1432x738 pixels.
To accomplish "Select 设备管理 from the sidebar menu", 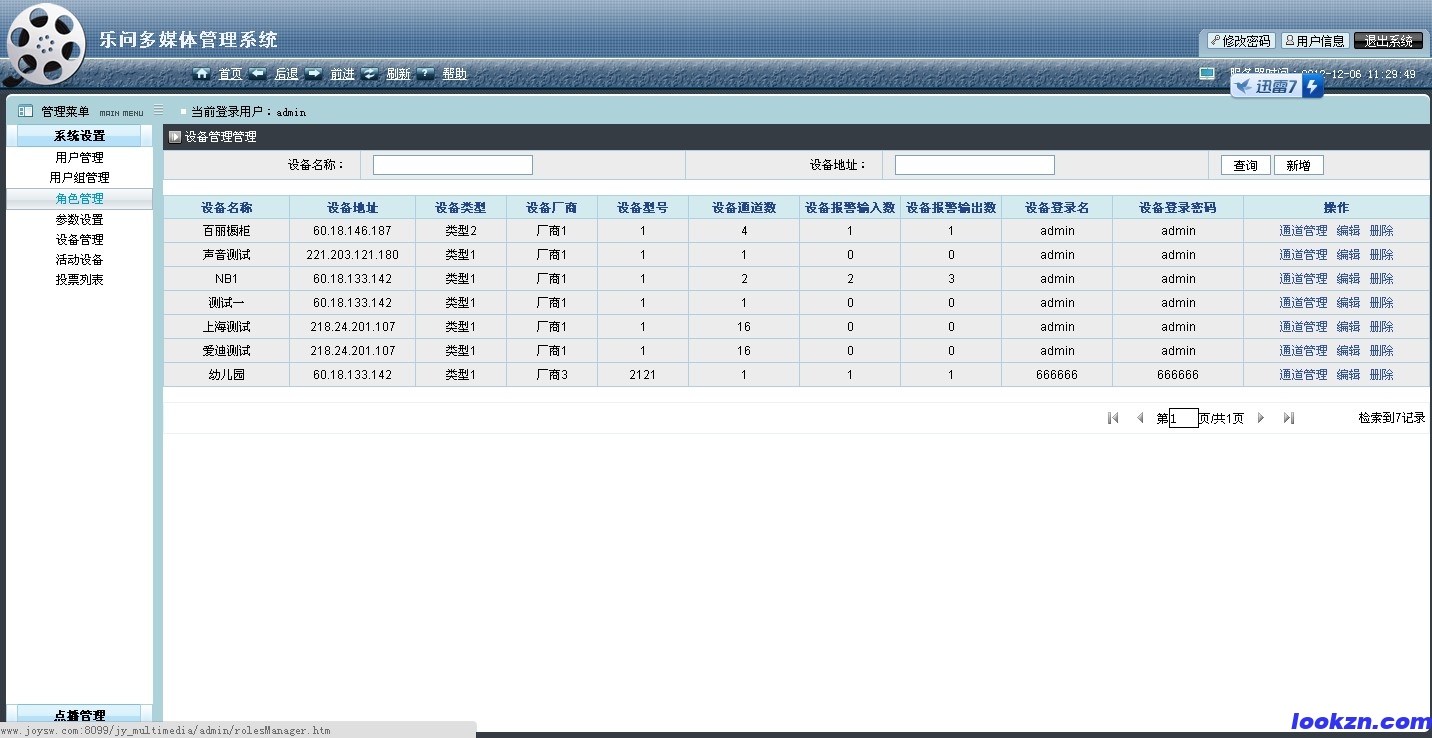I will click(79, 240).
